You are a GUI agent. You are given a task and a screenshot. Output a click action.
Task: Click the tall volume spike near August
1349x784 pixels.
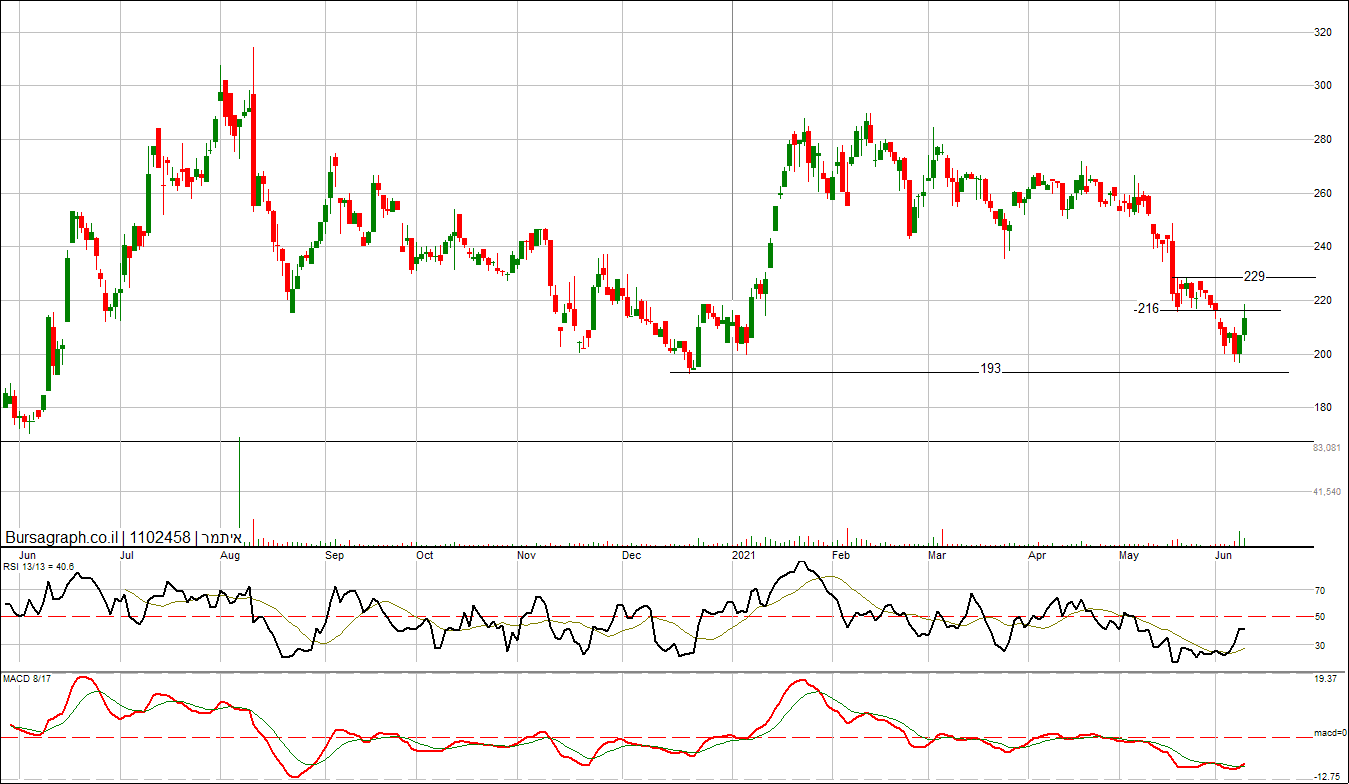pyautogui.click(x=239, y=490)
